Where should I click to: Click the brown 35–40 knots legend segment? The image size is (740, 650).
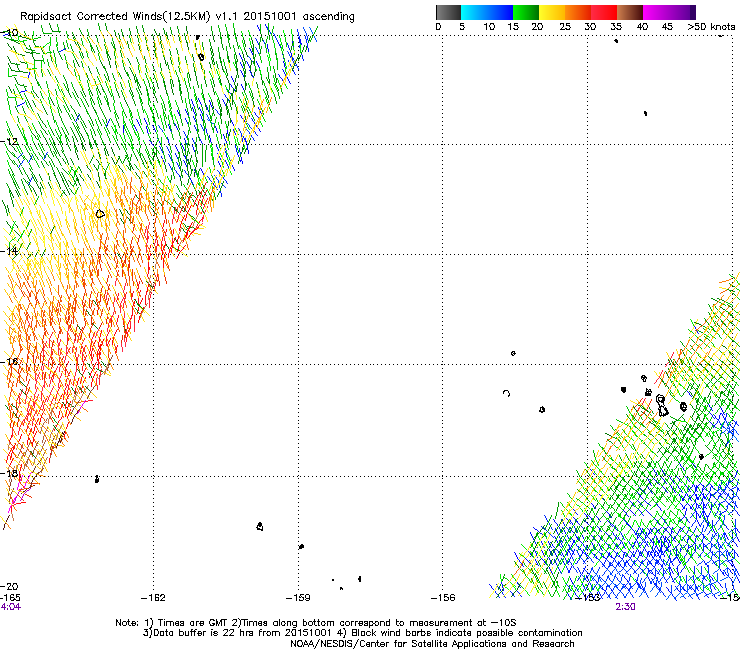click(630, 12)
